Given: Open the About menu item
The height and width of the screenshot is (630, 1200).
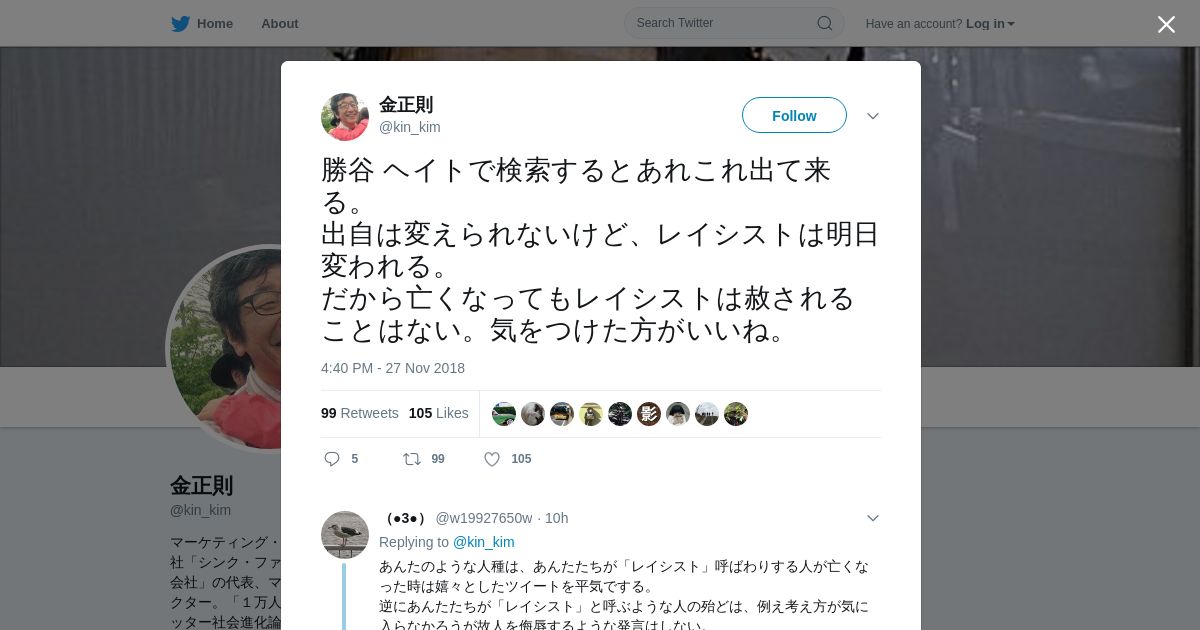Looking at the screenshot, I should [280, 23].
